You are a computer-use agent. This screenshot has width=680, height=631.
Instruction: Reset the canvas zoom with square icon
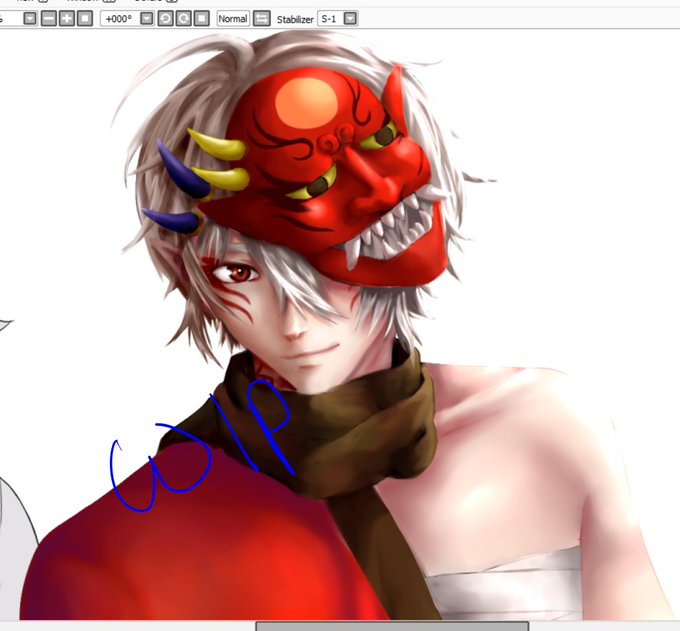click(85, 19)
